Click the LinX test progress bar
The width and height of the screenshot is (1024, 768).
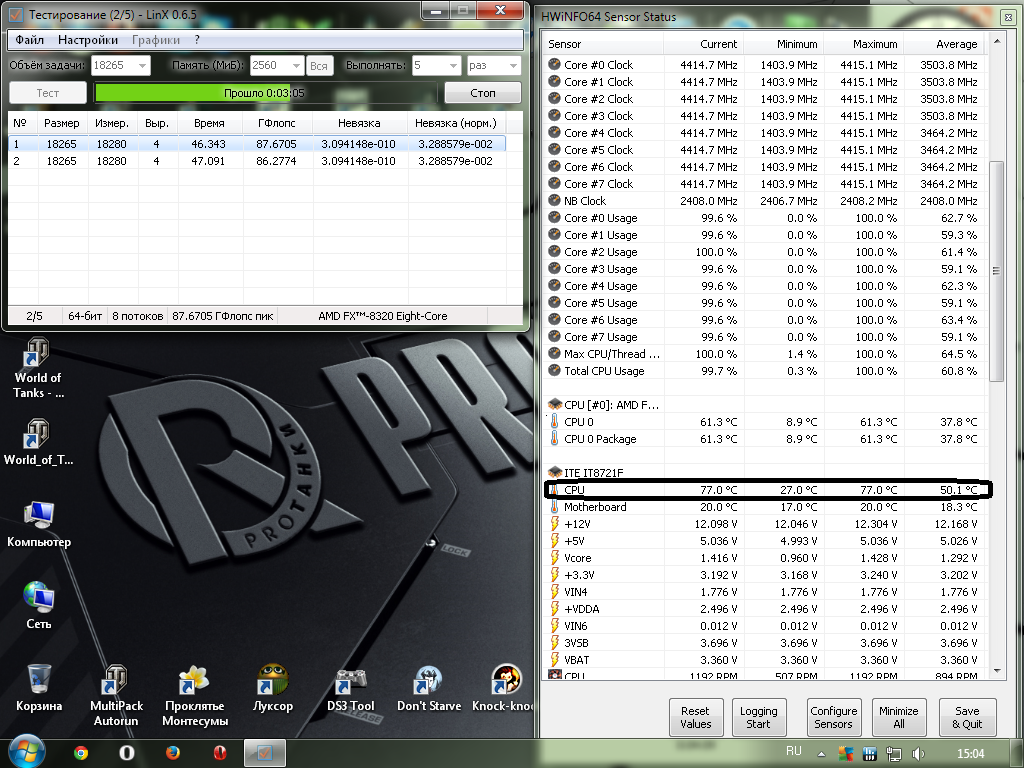(x=264, y=93)
